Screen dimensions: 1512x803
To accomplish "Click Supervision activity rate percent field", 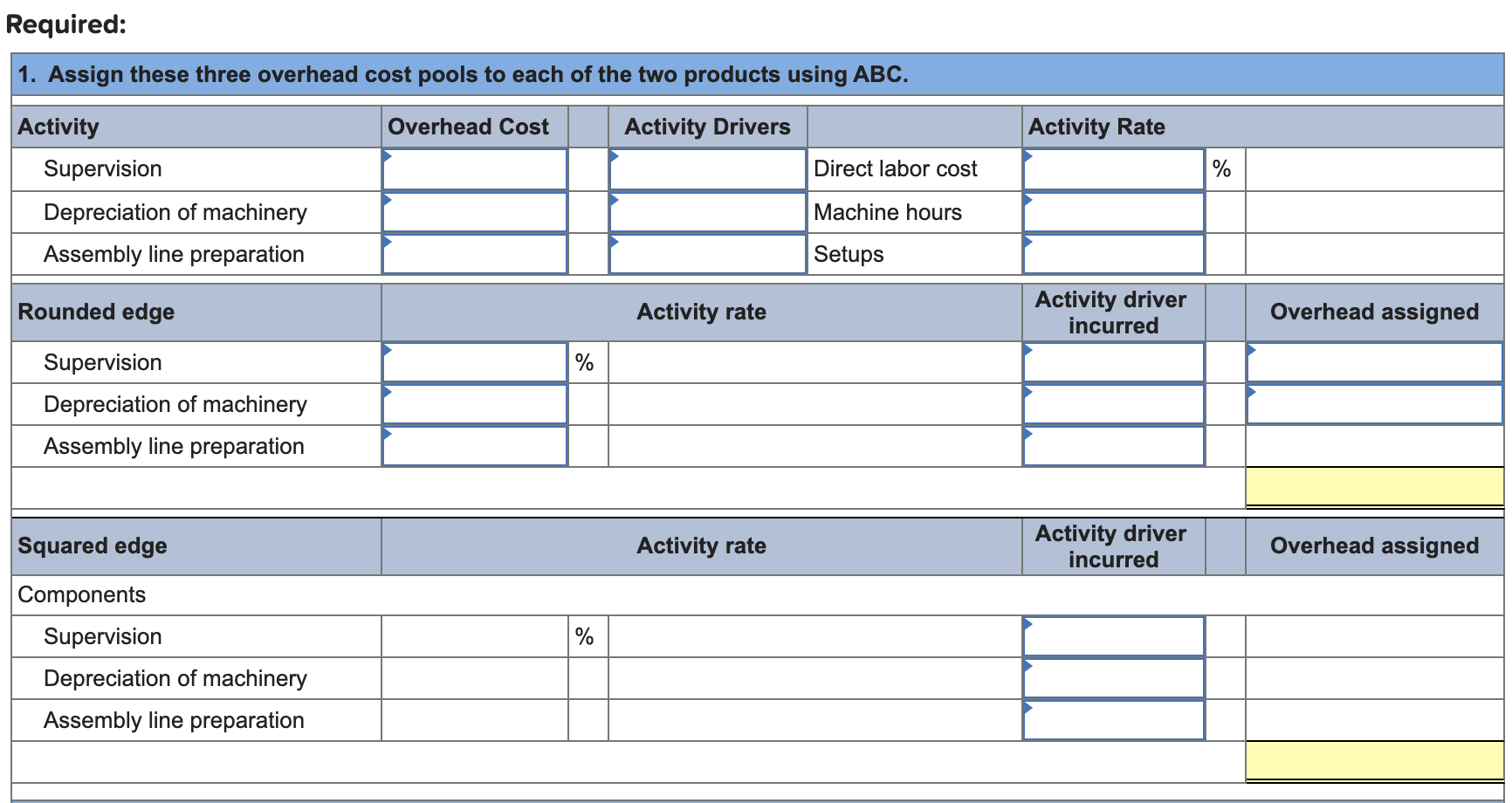I will coord(1114,169).
